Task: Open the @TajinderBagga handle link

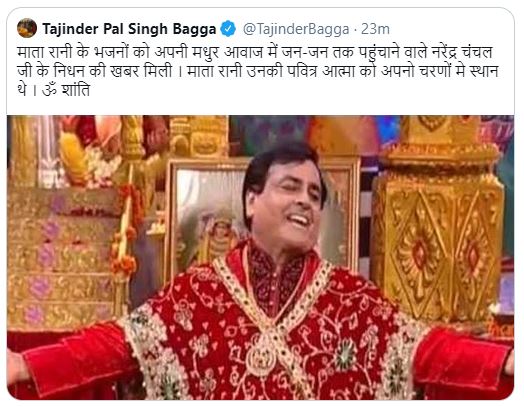Action: tap(296, 29)
